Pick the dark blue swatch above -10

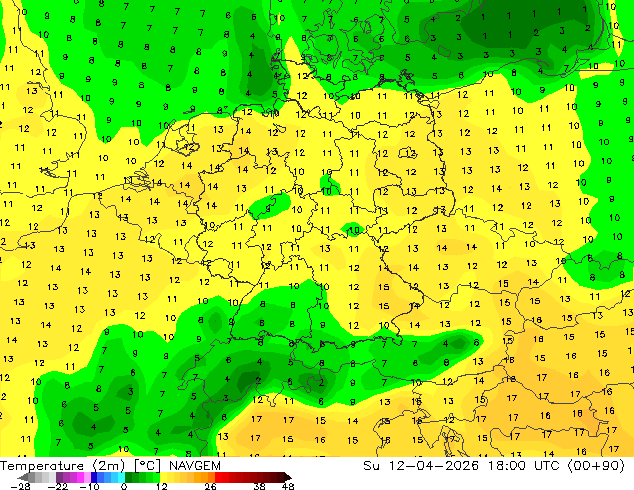[x=94, y=477]
